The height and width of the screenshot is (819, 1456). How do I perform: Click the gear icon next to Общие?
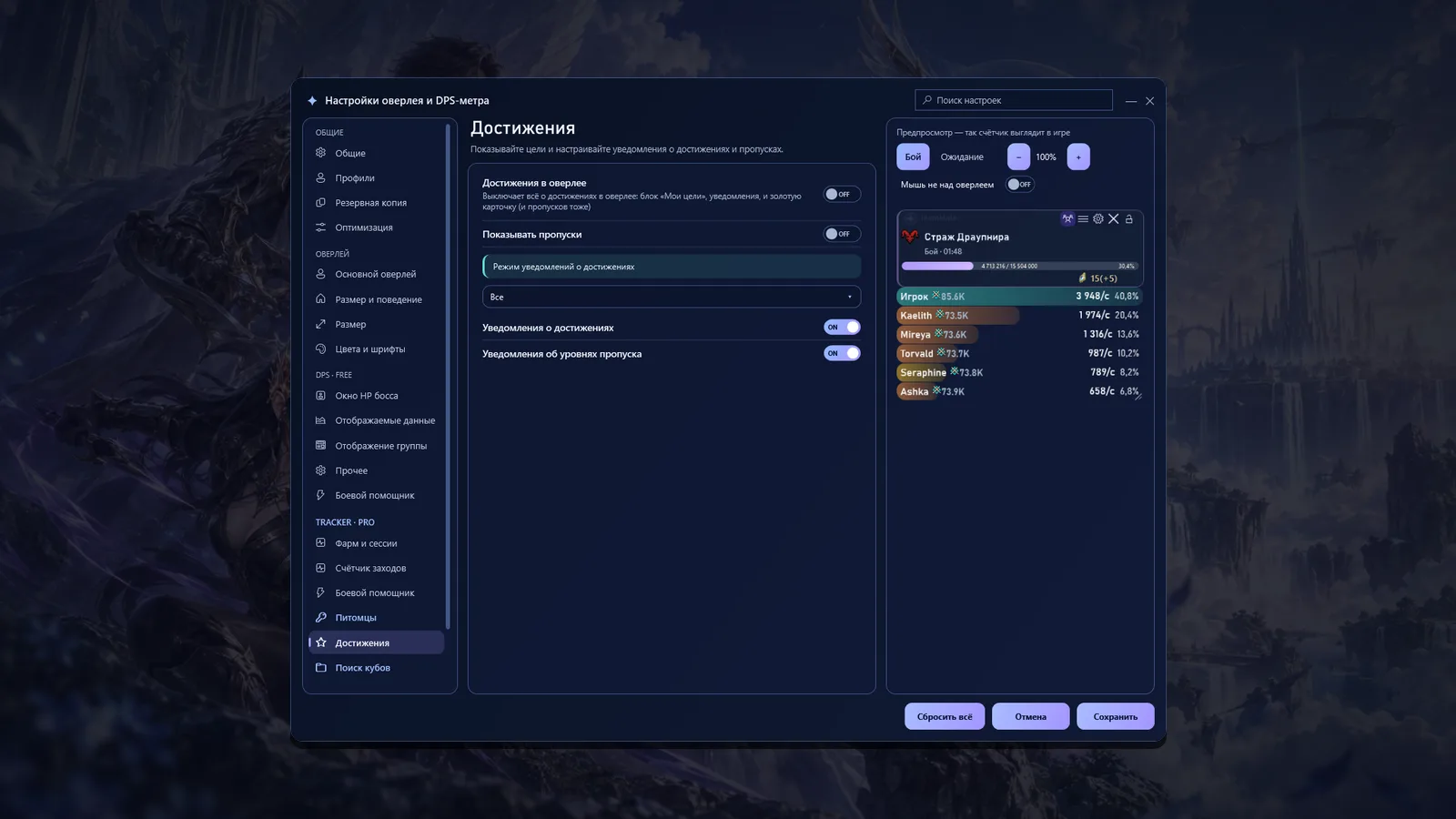[320, 153]
